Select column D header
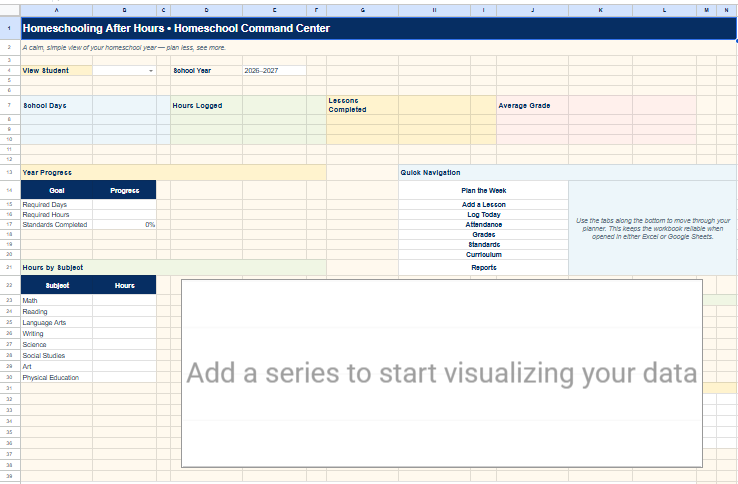 206,10
